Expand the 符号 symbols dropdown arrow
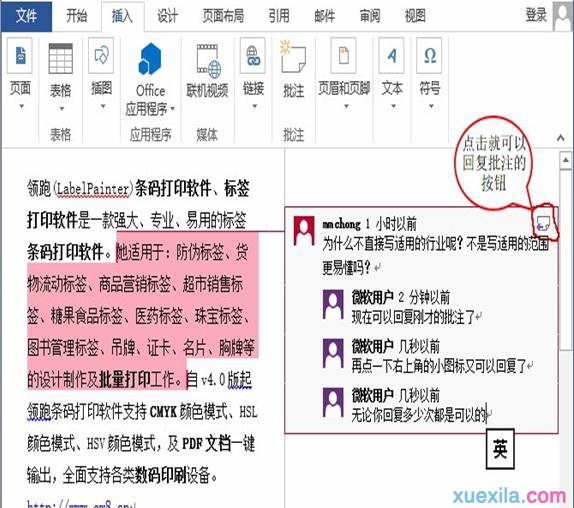 tap(431, 107)
